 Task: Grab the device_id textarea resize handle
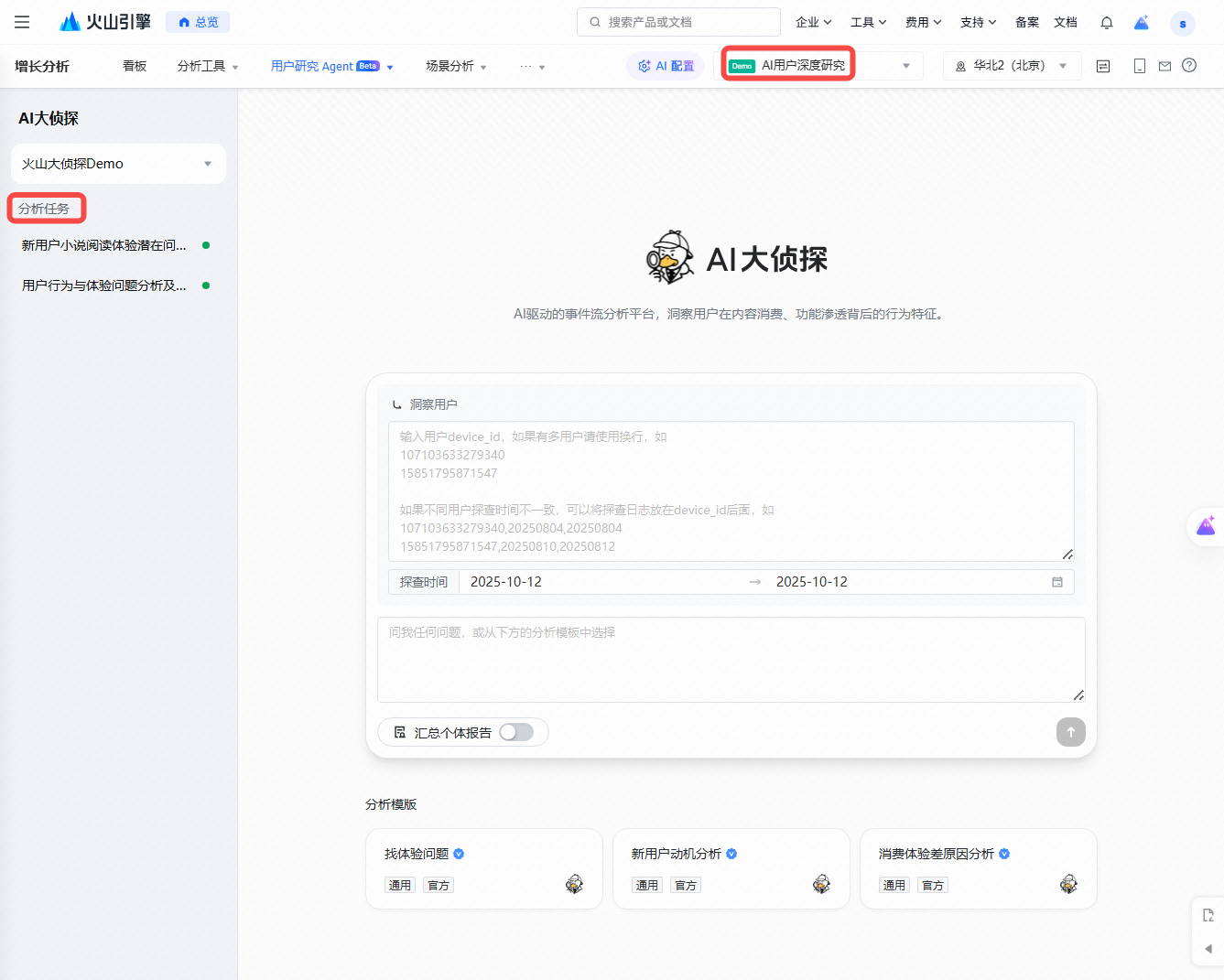pyautogui.click(x=1067, y=555)
